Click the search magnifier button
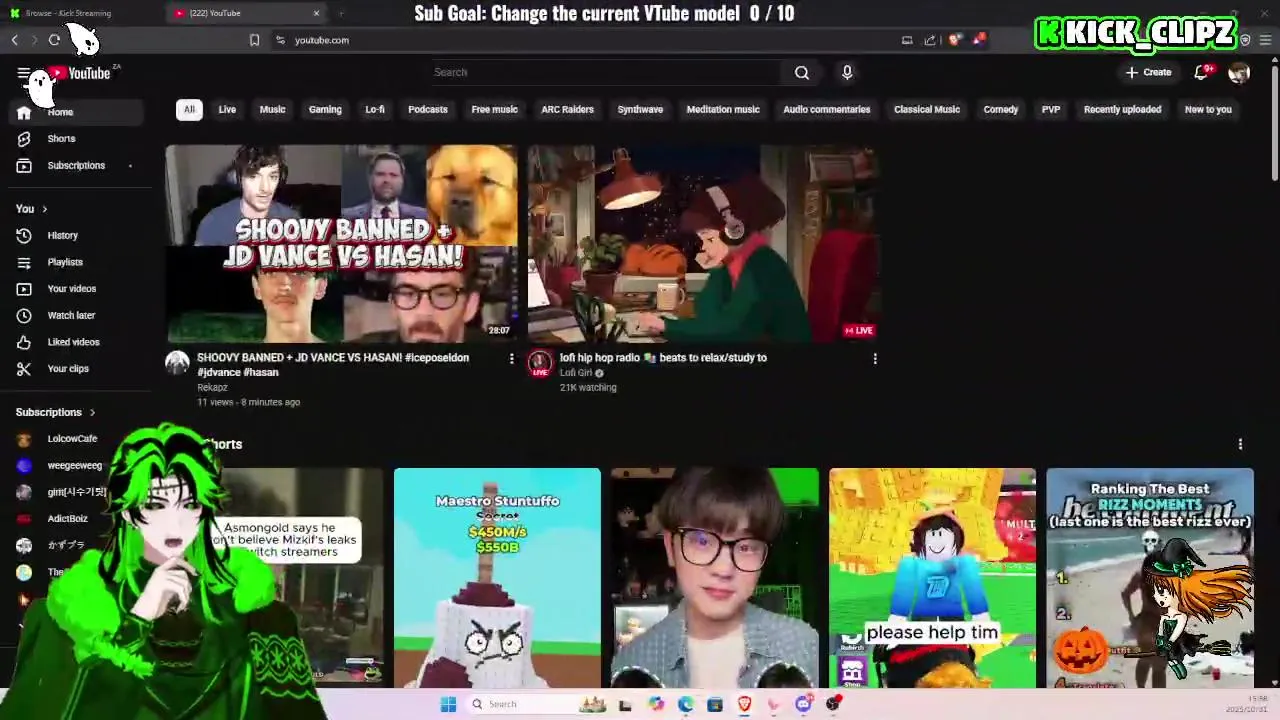This screenshot has width=1280, height=720. pos(801,72)
